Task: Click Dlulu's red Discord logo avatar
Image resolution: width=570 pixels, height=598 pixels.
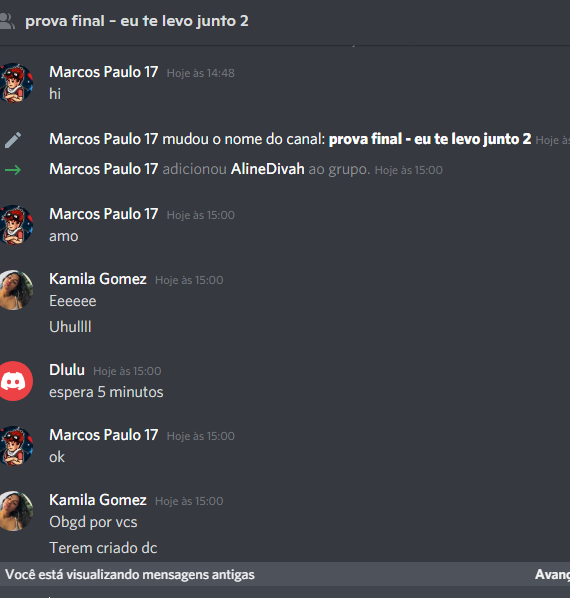Action: pos(16,381)
